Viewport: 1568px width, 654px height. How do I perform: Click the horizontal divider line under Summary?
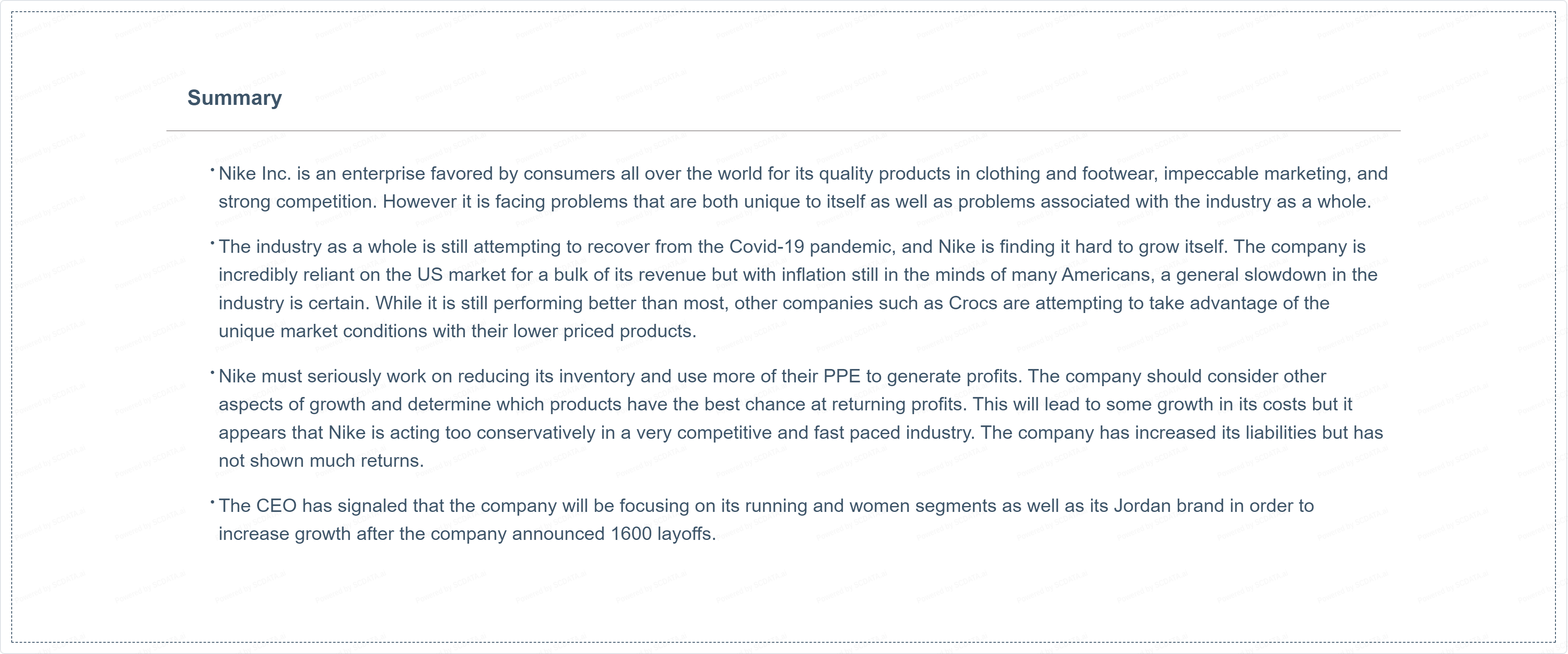coord(783,130)
